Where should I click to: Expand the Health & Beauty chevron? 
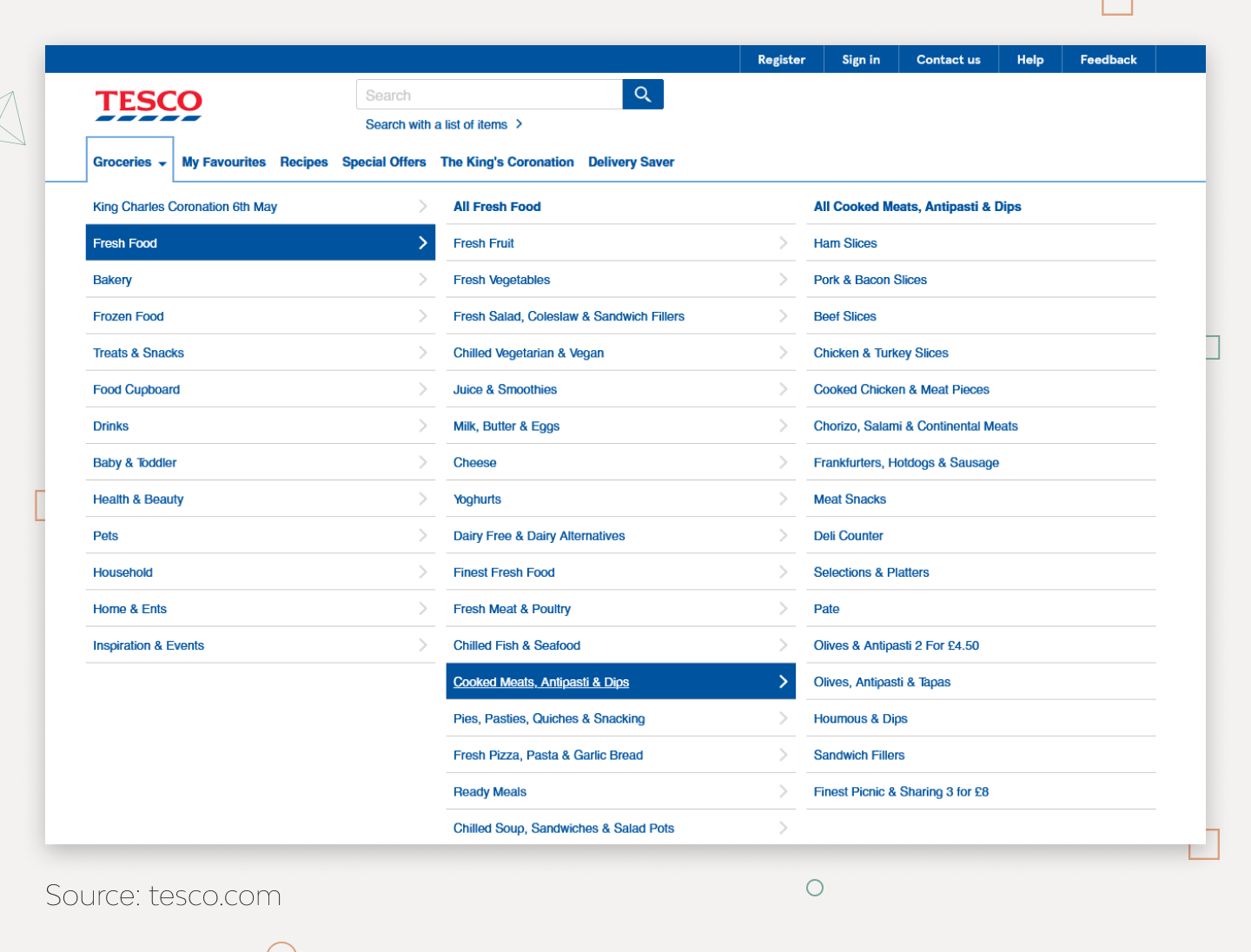click(423, 499)
